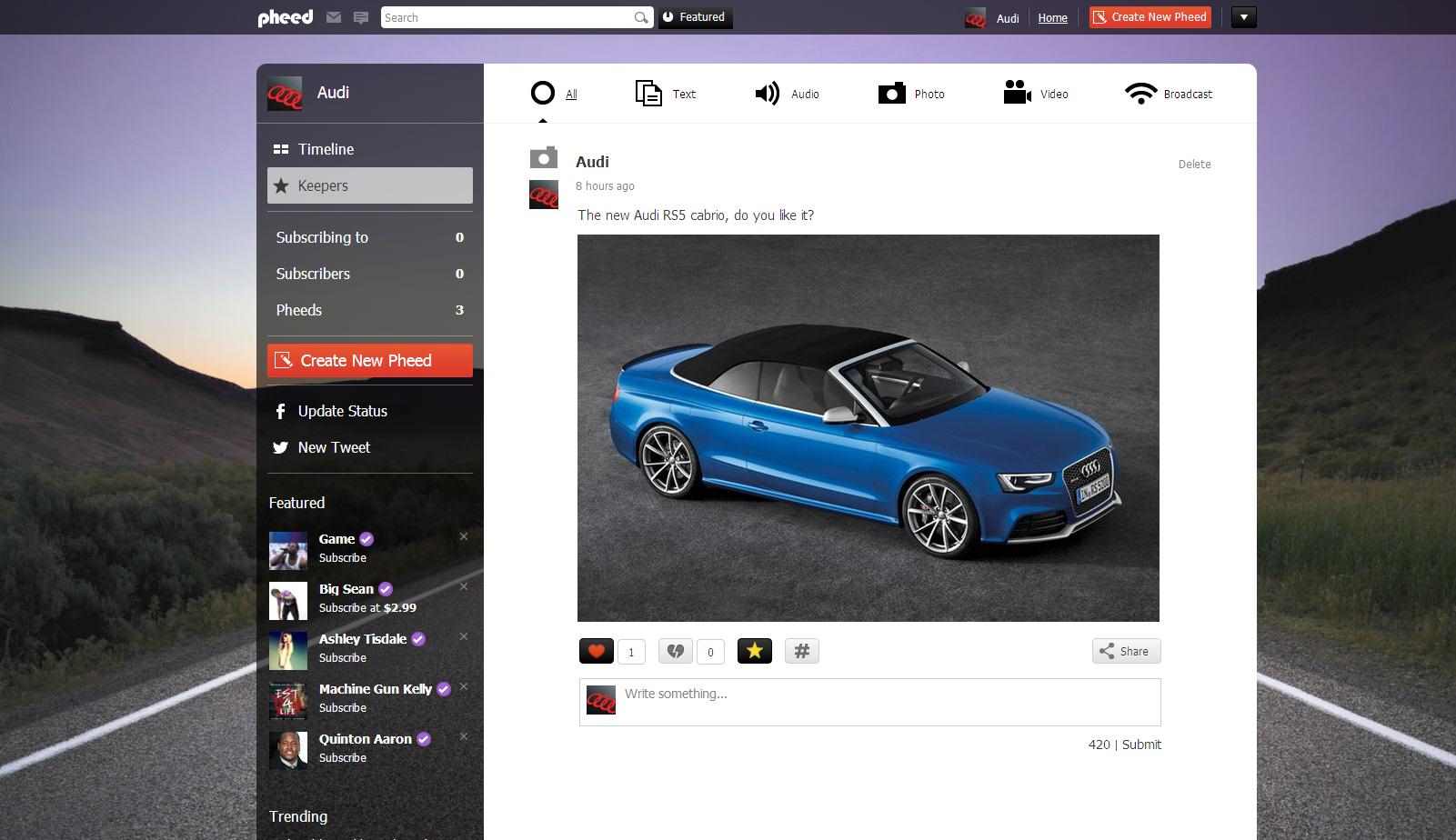Open Big Sean profile picture
This screenshot has height=840, width=1456.
click(x=288, y=601)
